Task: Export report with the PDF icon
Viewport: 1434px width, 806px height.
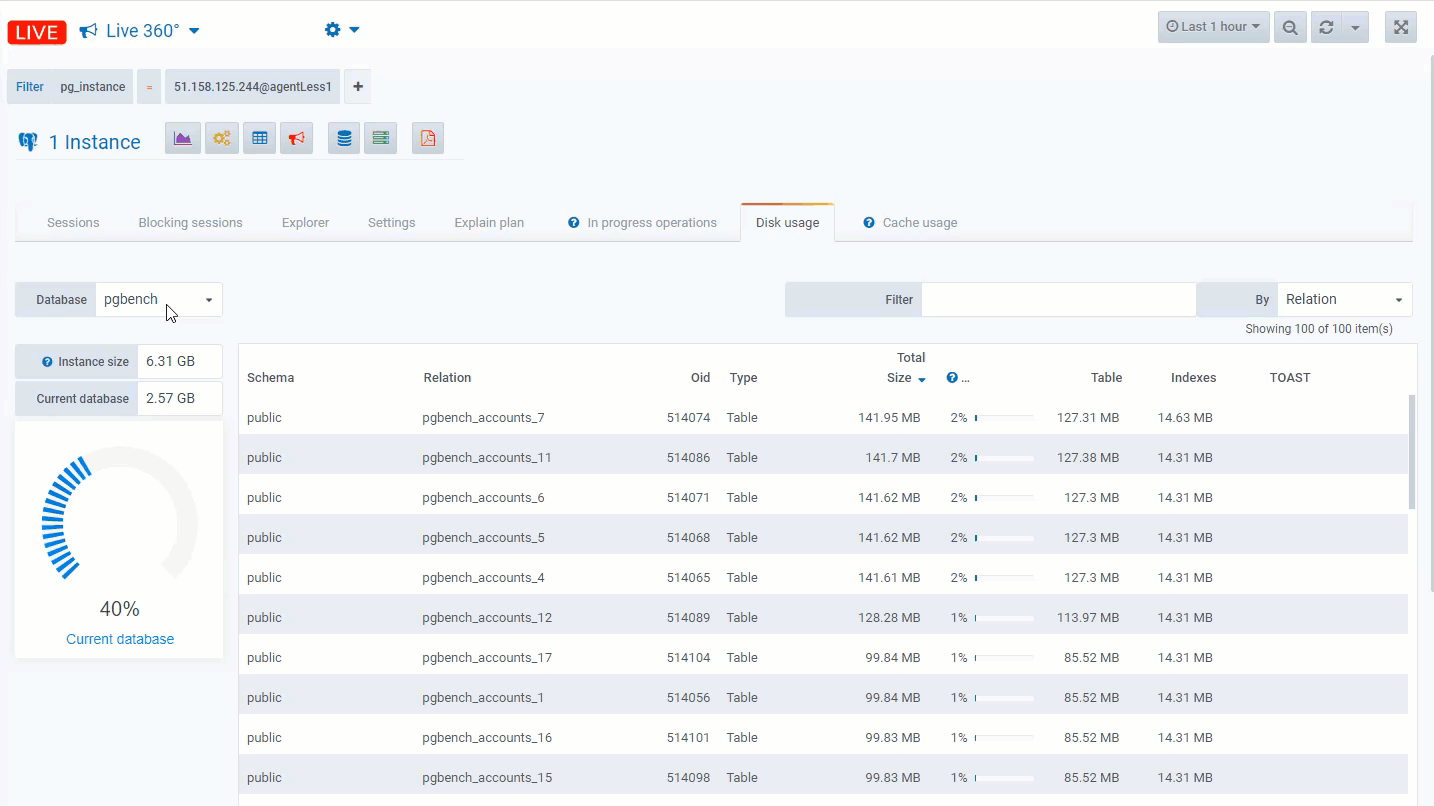Action: tap(427, 138)
